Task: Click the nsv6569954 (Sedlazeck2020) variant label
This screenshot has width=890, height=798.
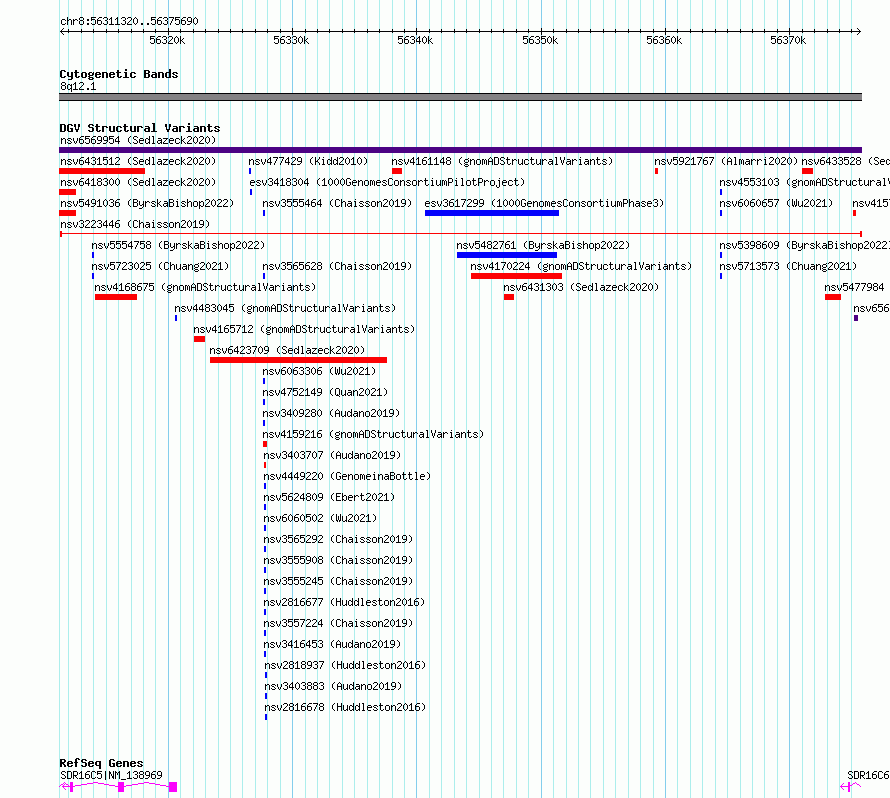Action: (138, 140)
